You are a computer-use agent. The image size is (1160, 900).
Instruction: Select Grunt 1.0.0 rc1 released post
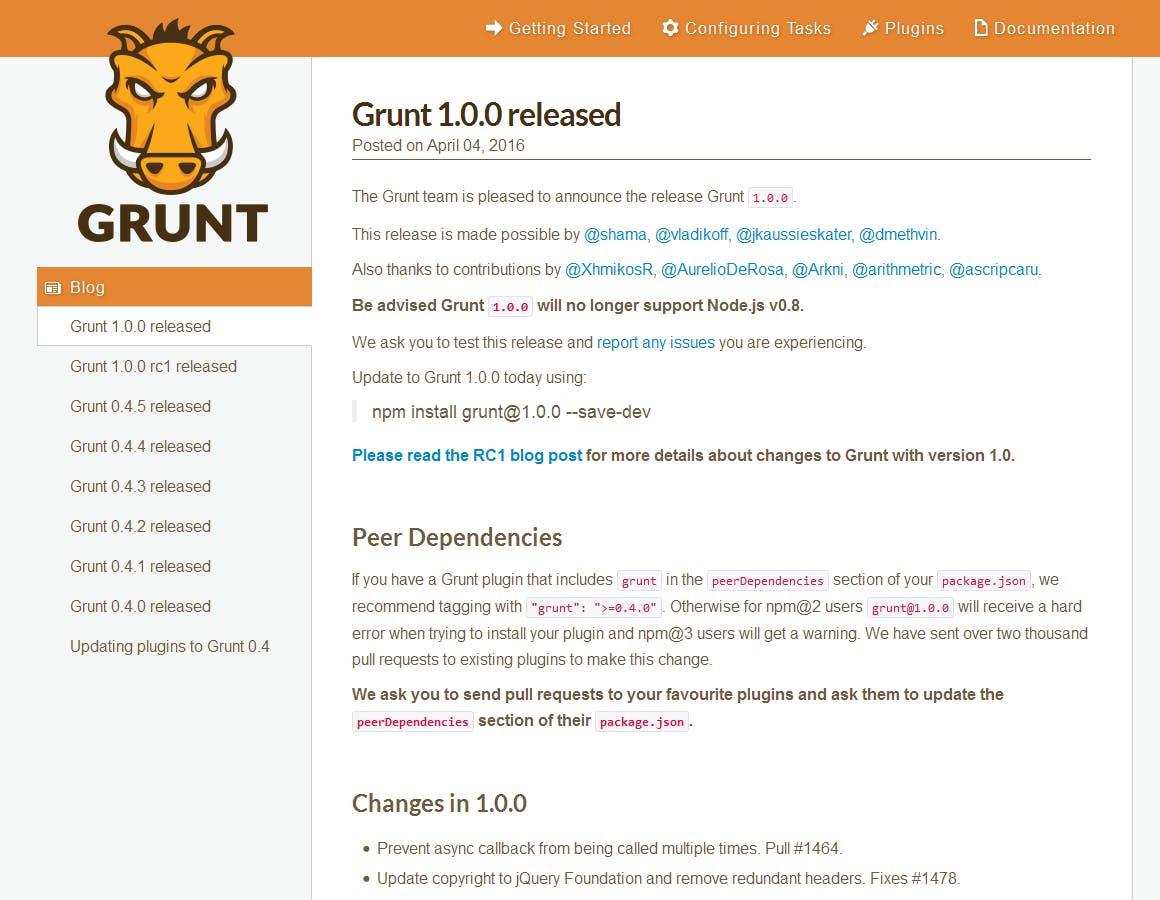coord(153,366)
